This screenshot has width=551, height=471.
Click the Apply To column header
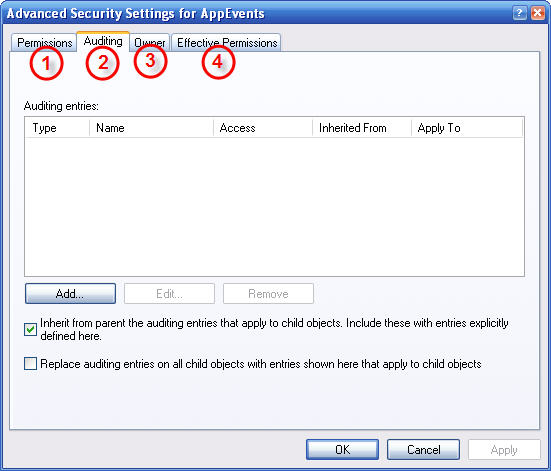(x=467, y=128)
